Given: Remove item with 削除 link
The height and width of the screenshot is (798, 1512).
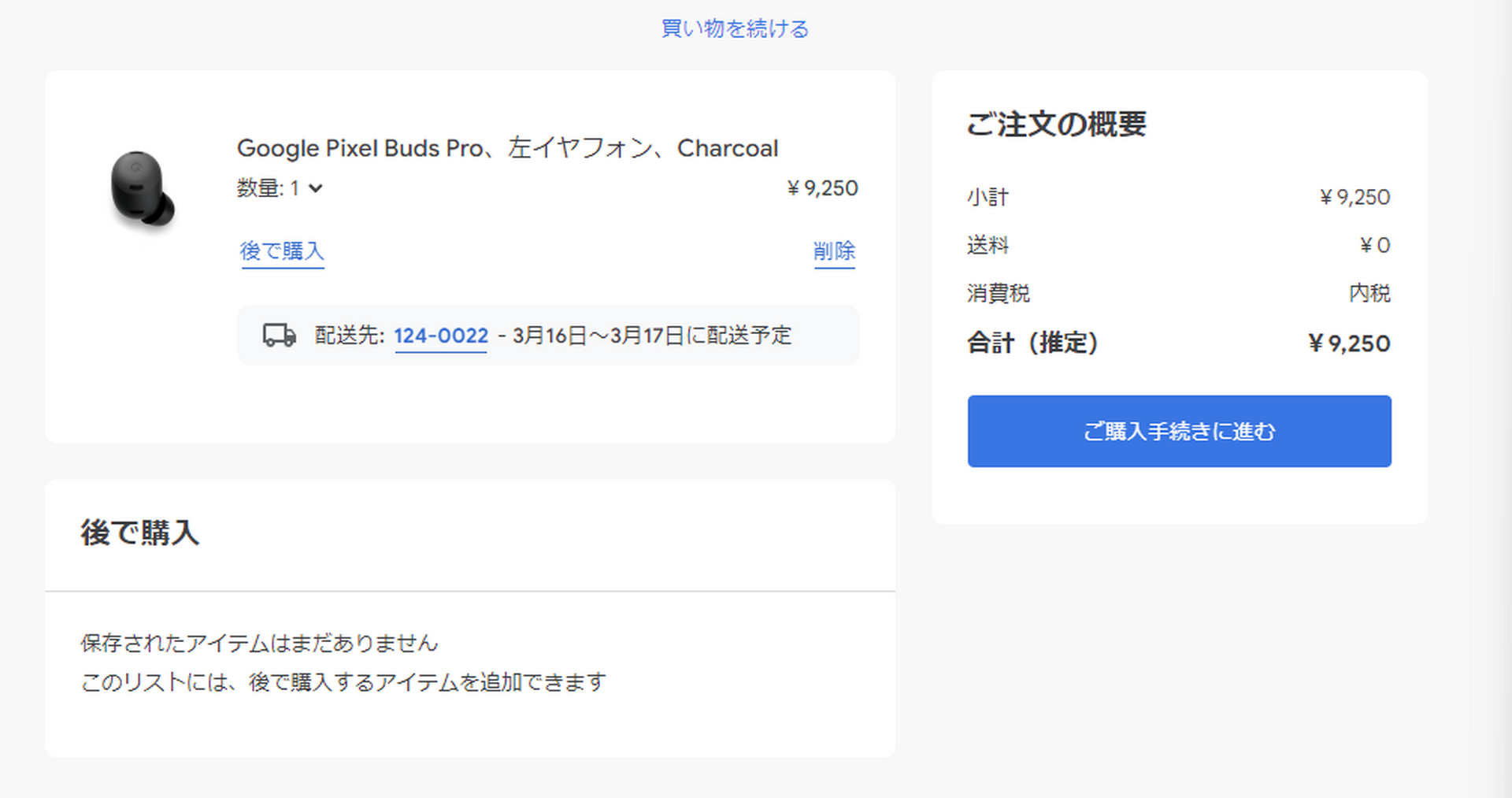Looking at the screenshot, I should (834, 251).
